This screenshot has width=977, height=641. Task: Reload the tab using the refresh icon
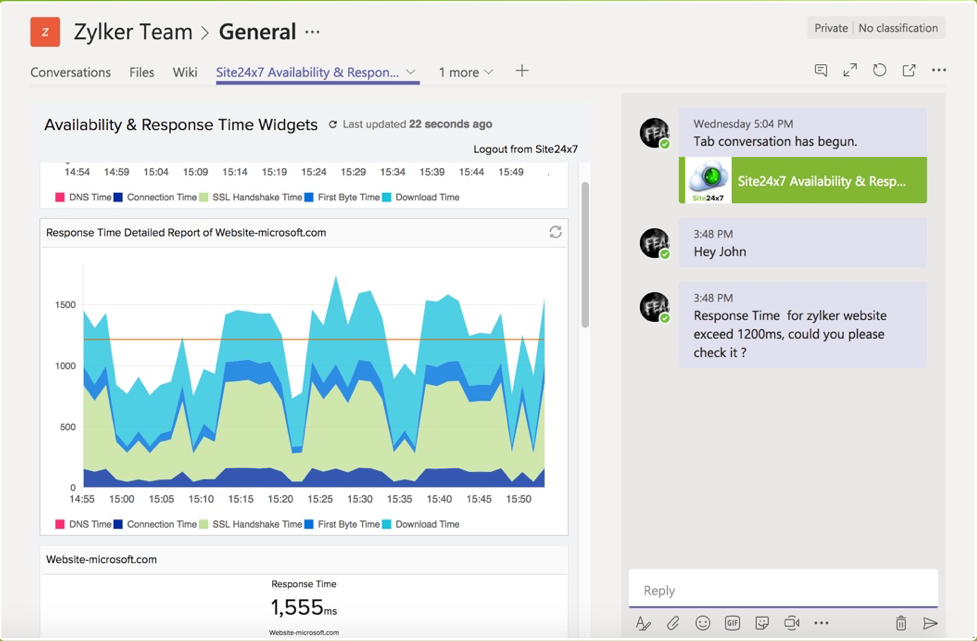[x=879, y=70]
